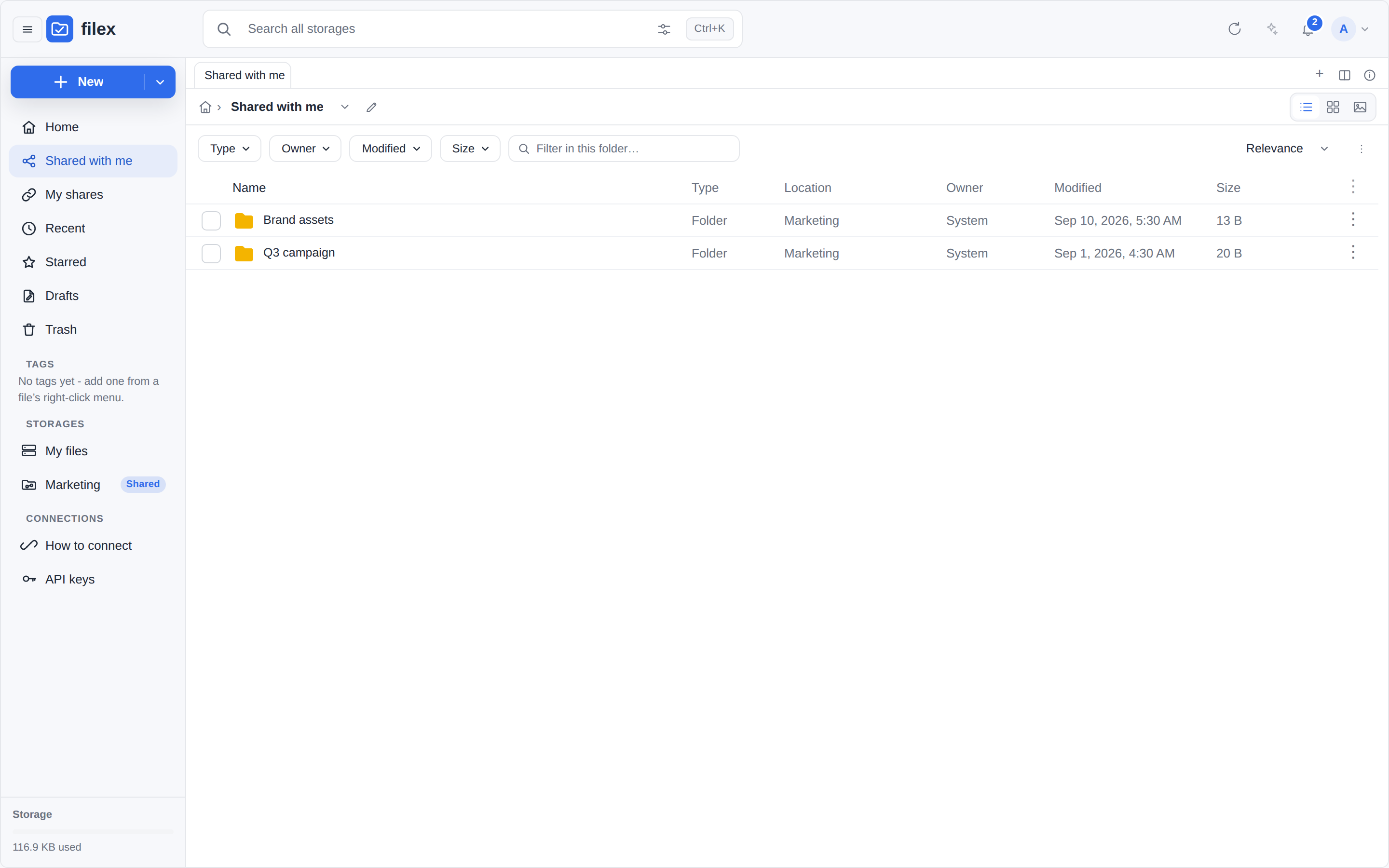Image resolution: width=1389 pixels, height=868 pixels.
Task: Open the Size filter dropdown
Action: point(470,149)
